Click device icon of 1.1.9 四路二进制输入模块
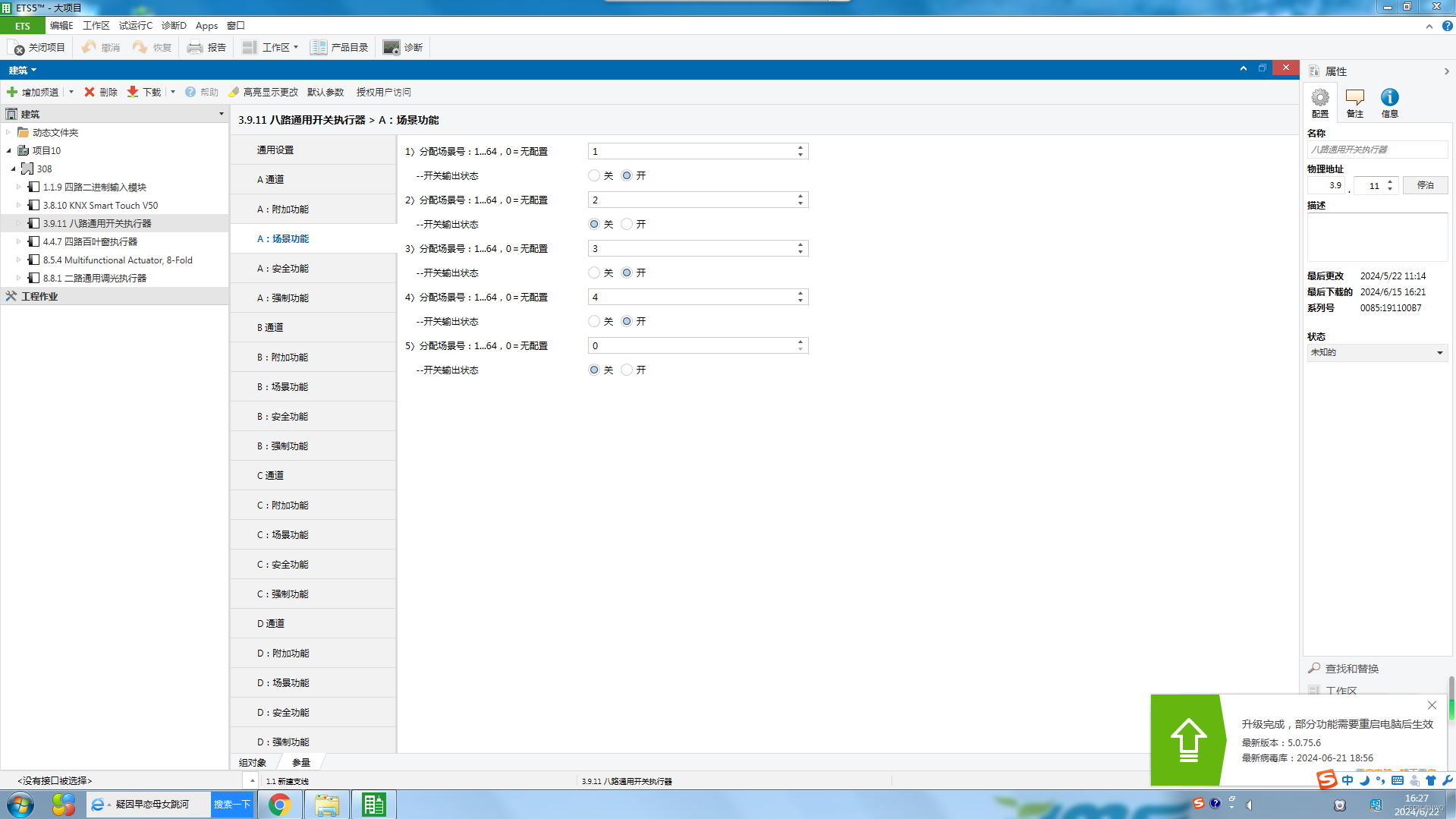 pos(33,187)
